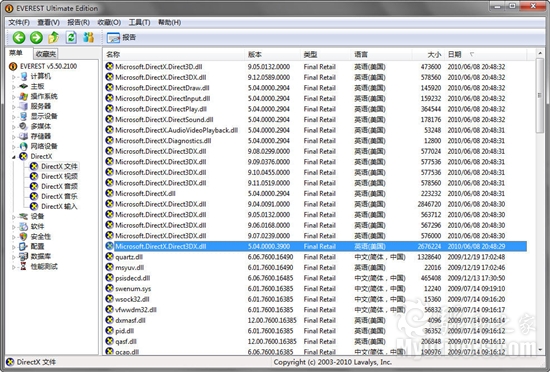Go up one level with toolbar arrow
This screenshot has width=550, height=372.
54,37
